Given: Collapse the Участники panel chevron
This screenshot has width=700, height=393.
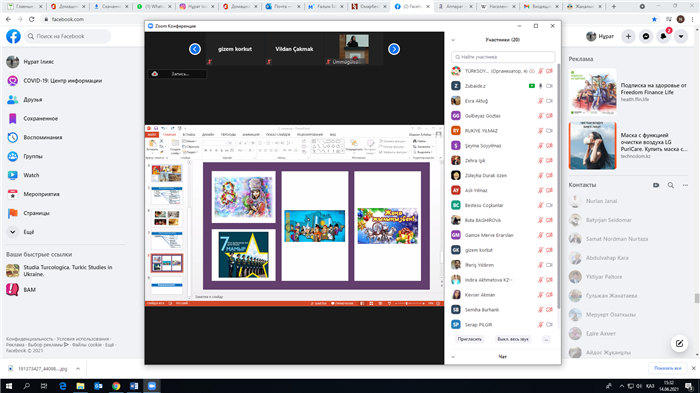Looking at the screenshot, I should tap(453, 40).
